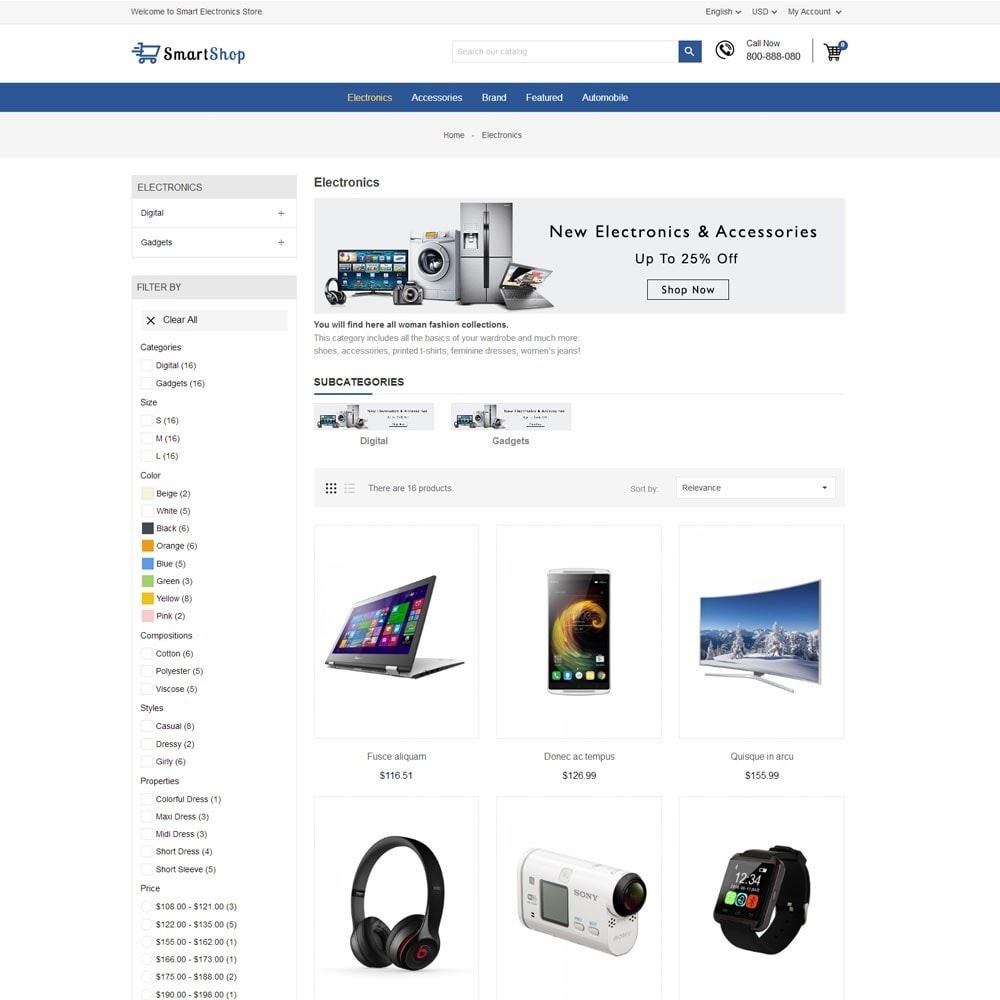Image resolution: width=1000 pixels, height=1000 pixels.
Task: Open Accessories menu item
Action: pyautogui.click(x=436, y=98)
